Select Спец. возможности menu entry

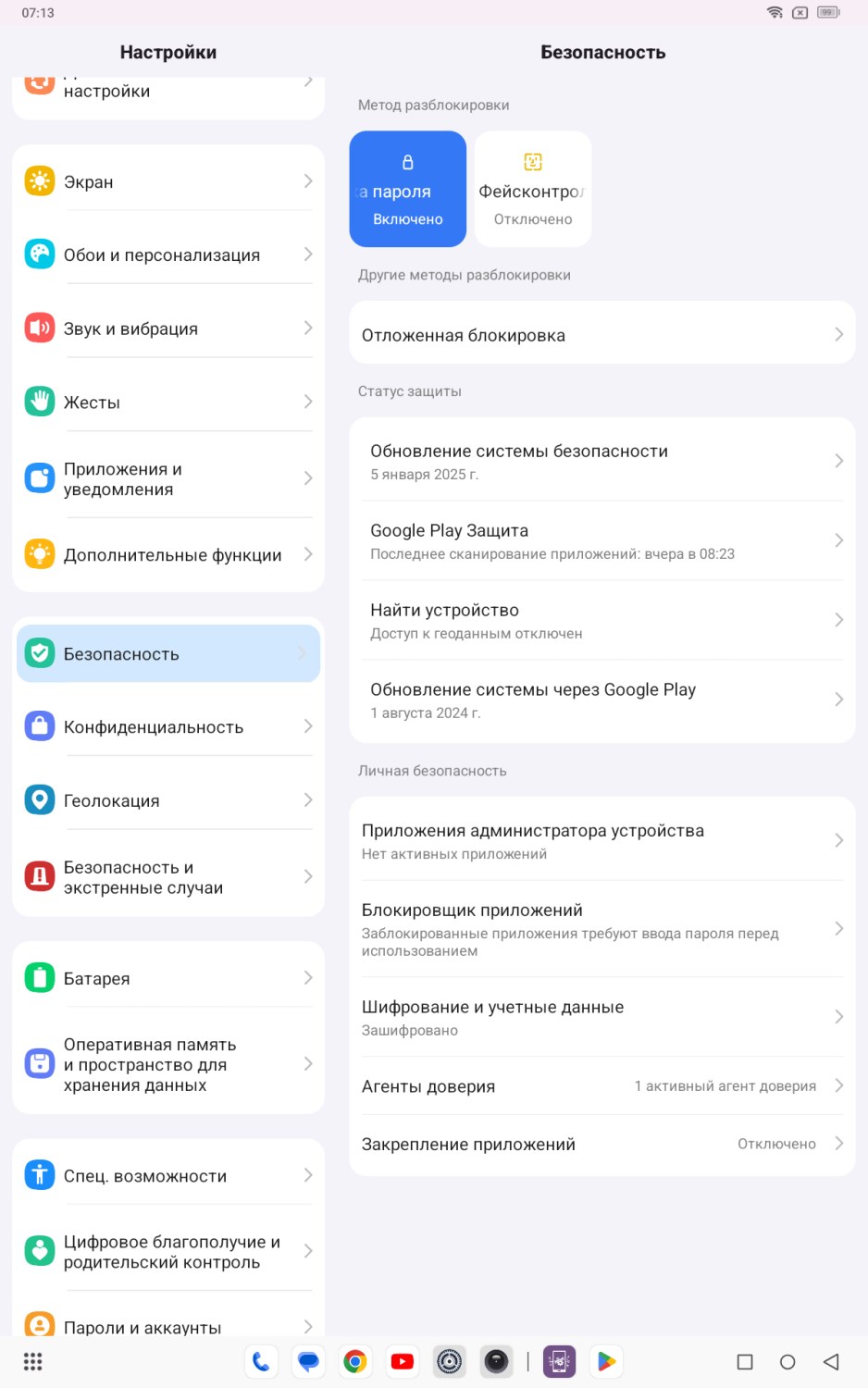coord(168,1176)
